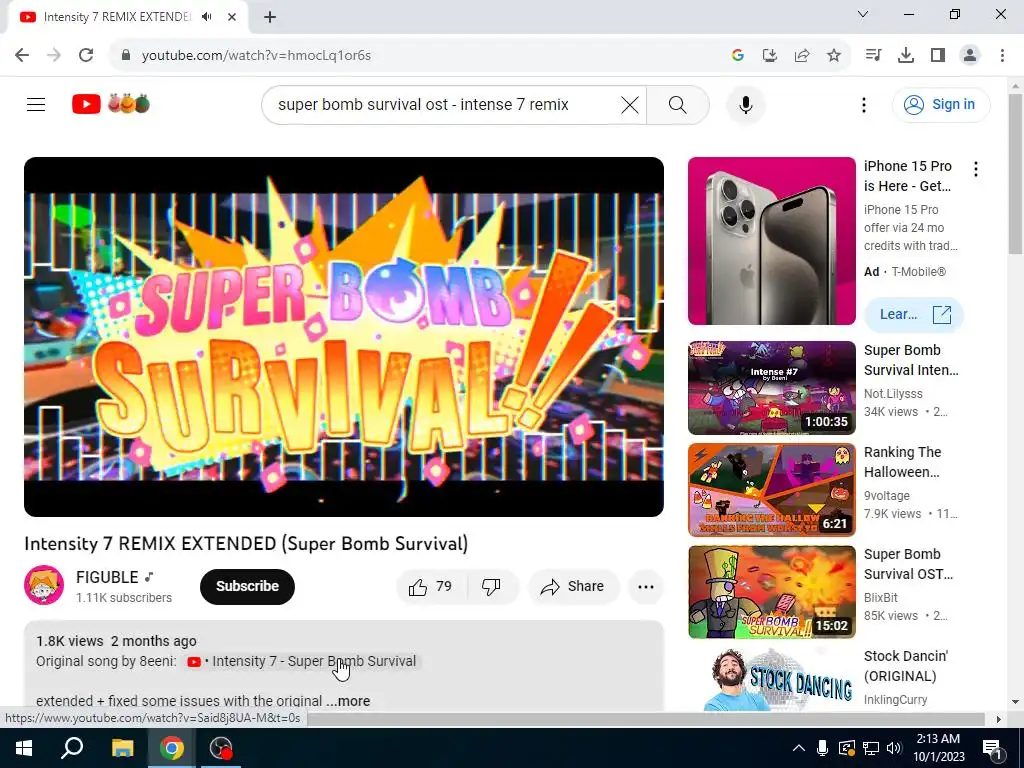Click the Sign in button

[940, 104]
